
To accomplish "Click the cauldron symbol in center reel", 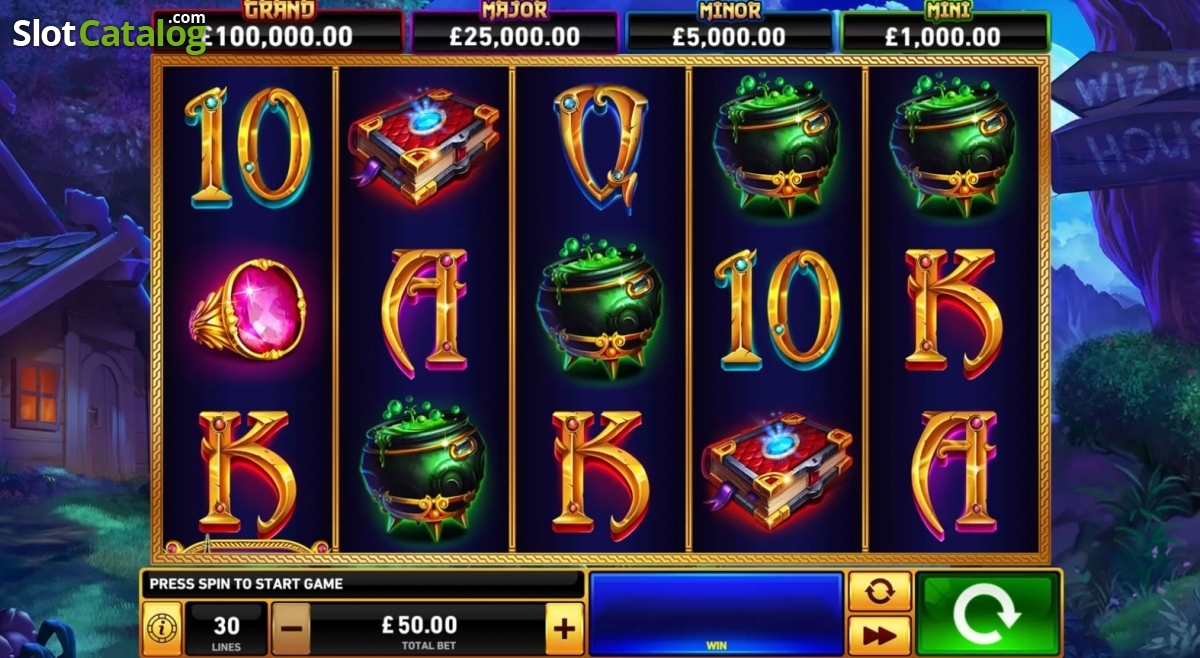I will tap(599, 305).
